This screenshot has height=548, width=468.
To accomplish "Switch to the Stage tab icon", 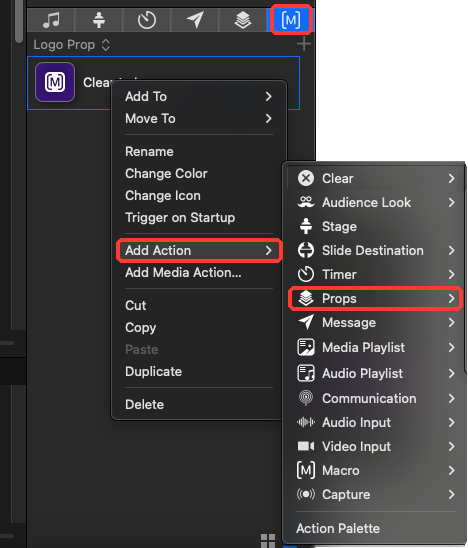I will (99, 20).
